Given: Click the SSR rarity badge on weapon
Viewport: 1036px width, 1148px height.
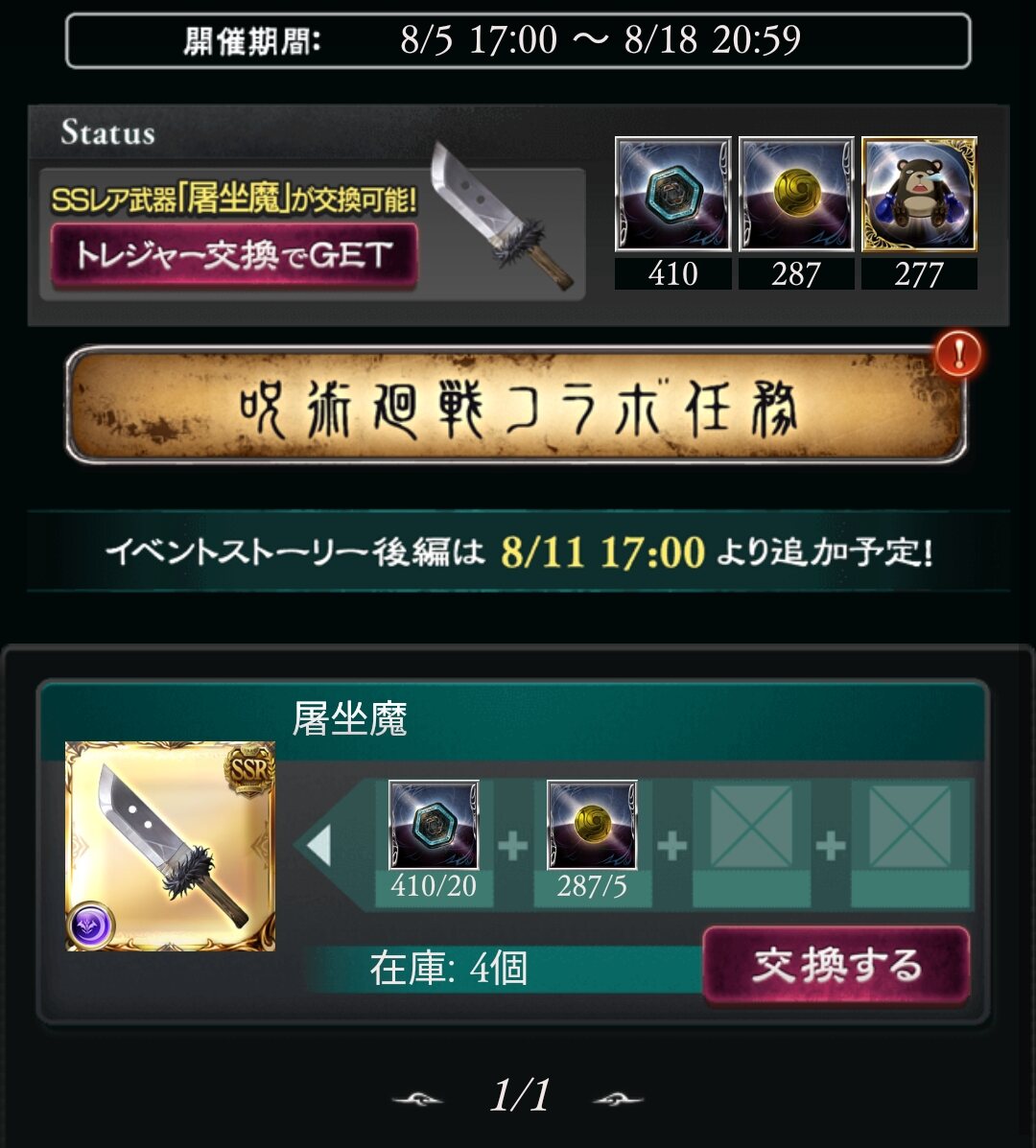Looking at the screenshot, I should (x=249, y=768).
